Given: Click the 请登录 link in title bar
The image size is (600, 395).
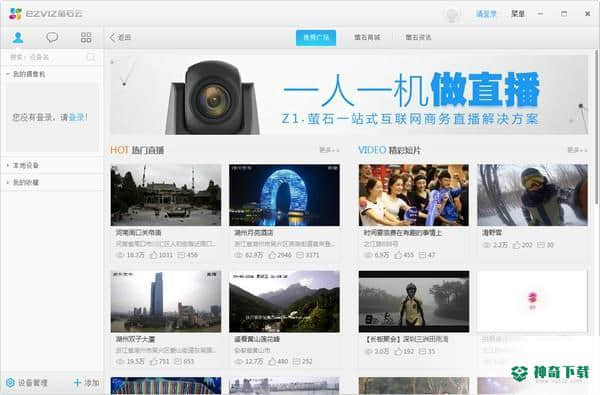Looking at the screenshot, I should click(486, 14).
